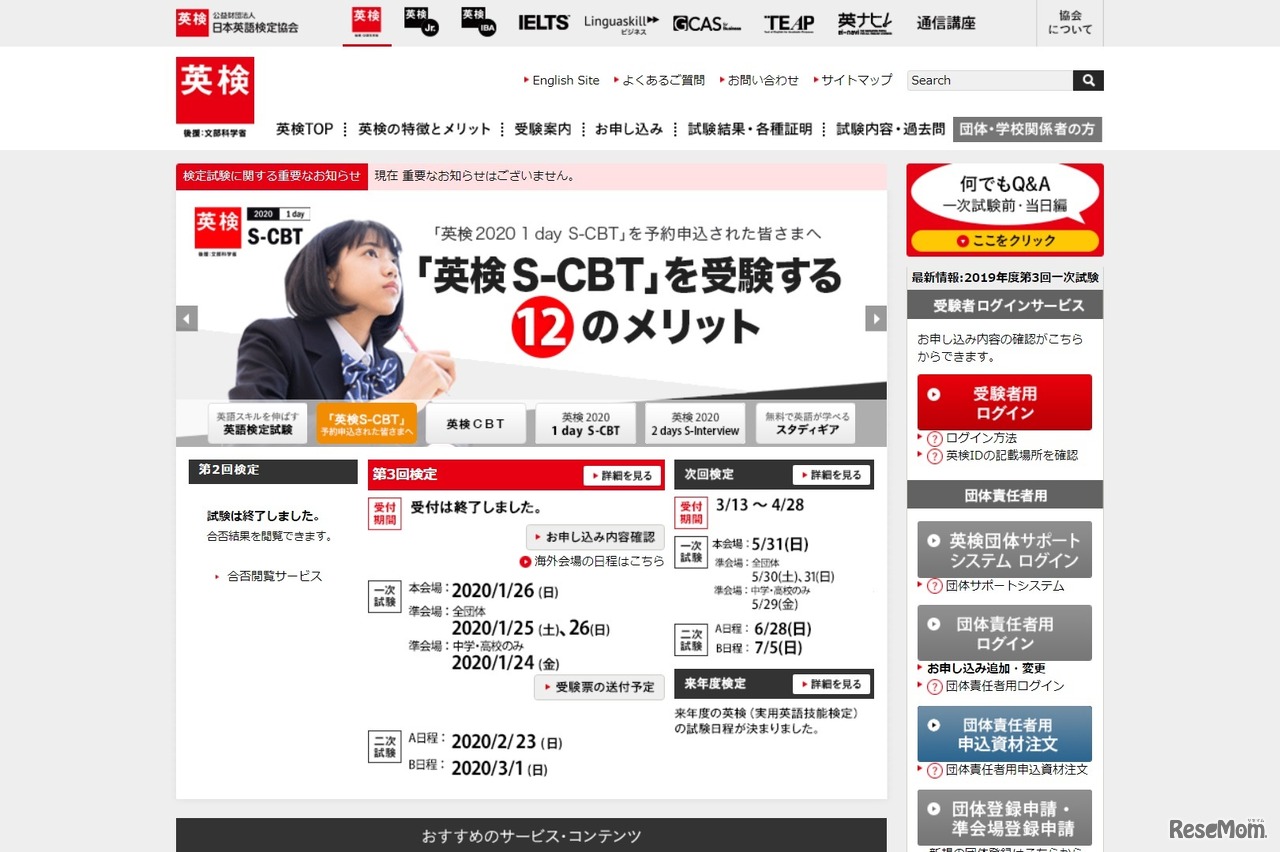Select the 英検2020 1 day S-CBT tab
1280x852 pixels.
click(586, 423)
